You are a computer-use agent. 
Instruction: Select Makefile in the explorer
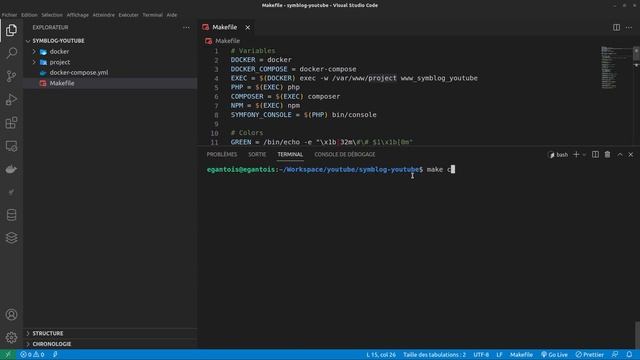pyautogui.click(x=62, y=83)
